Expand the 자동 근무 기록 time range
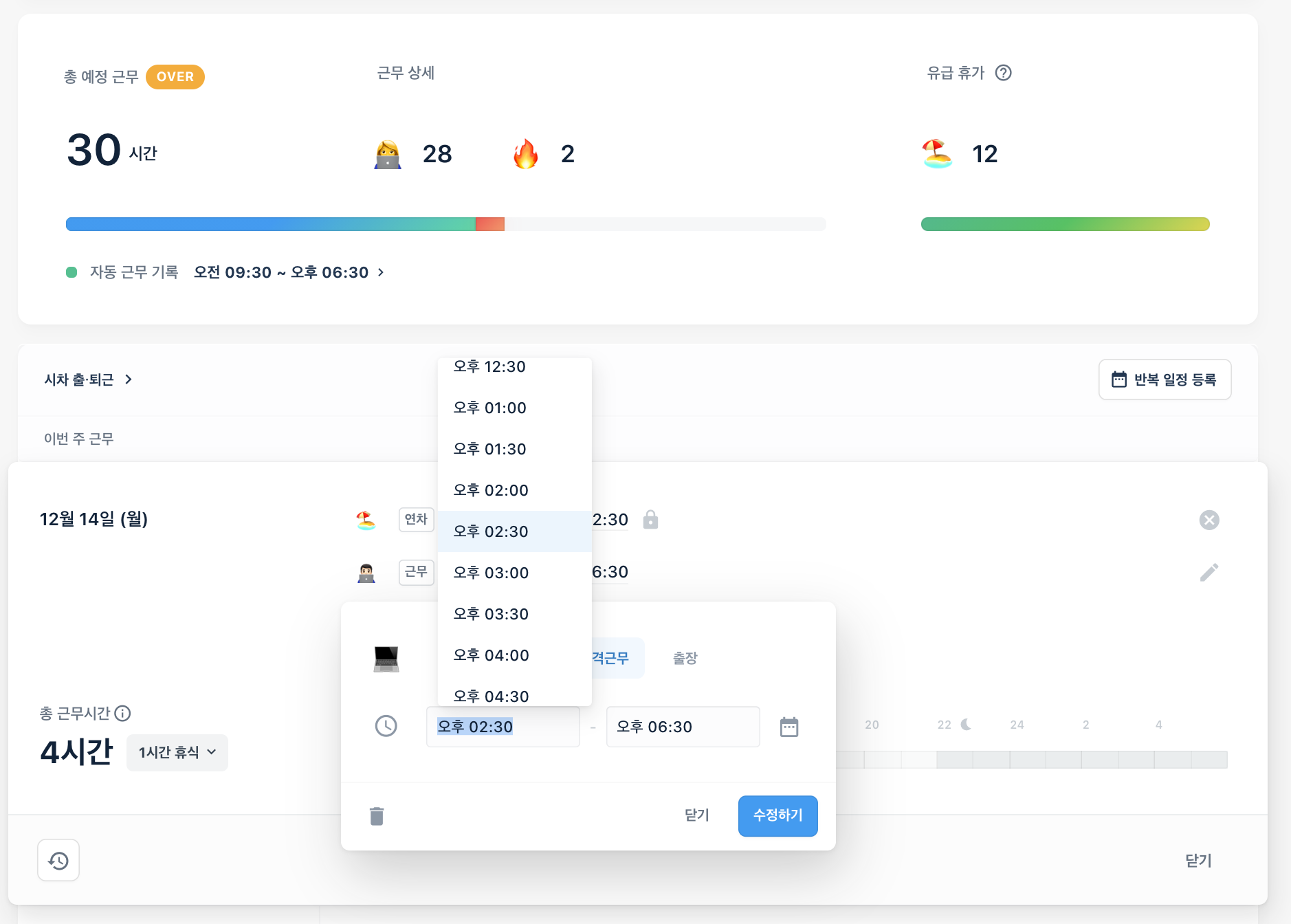This screenshot has height=924, width=1291. tap(289, 273)
